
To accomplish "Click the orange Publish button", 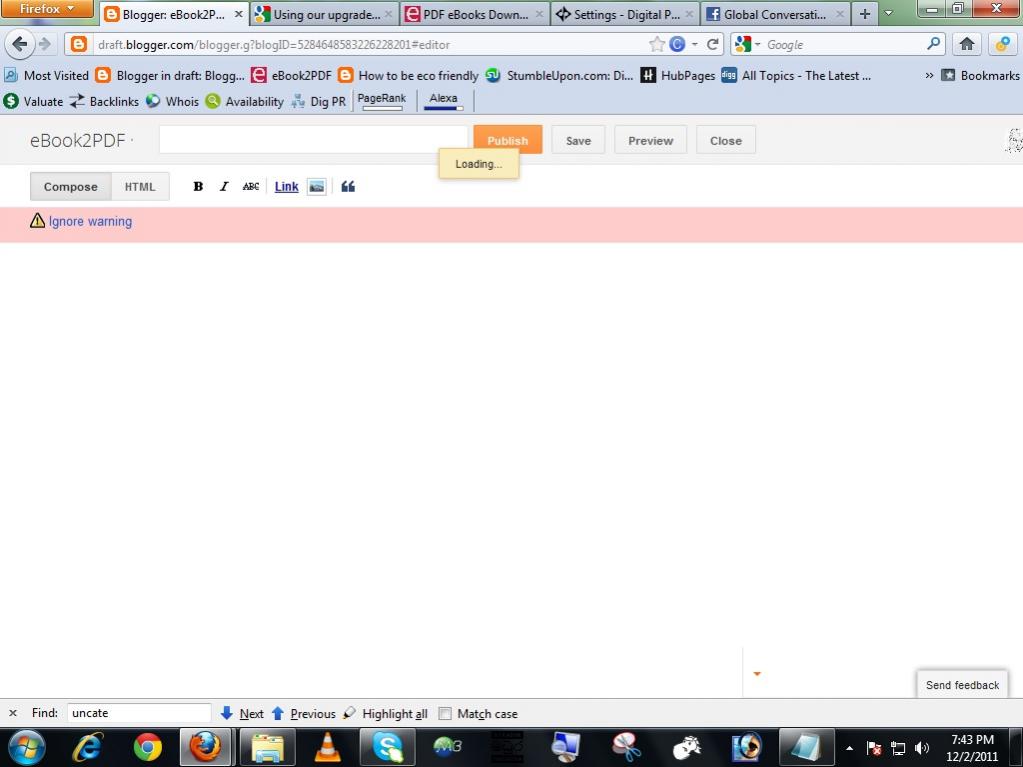I will (x=508, y=140).
